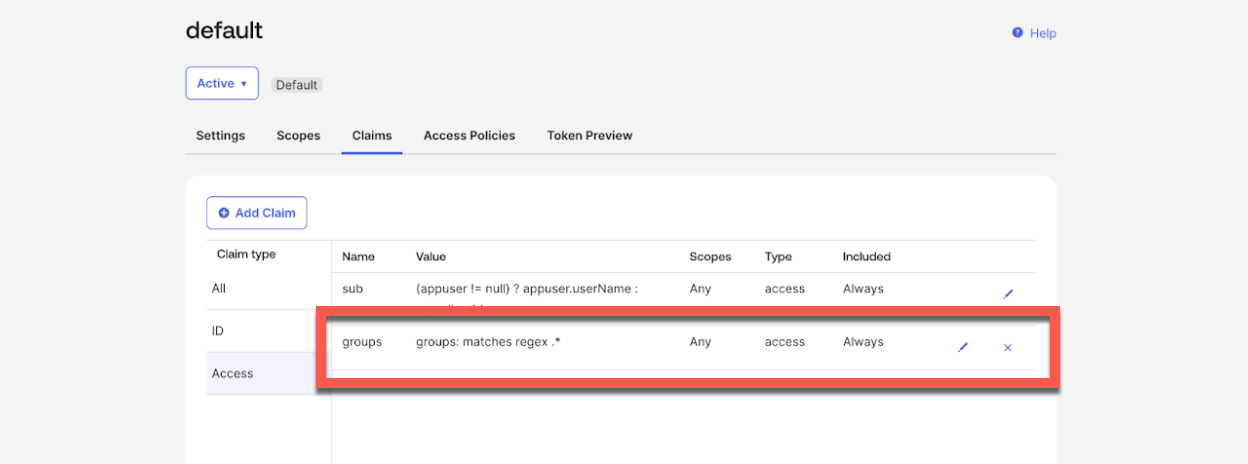Edit the sub claim with pencil icon
This screenshot has width=1248, height=464.
(1007, 294)
